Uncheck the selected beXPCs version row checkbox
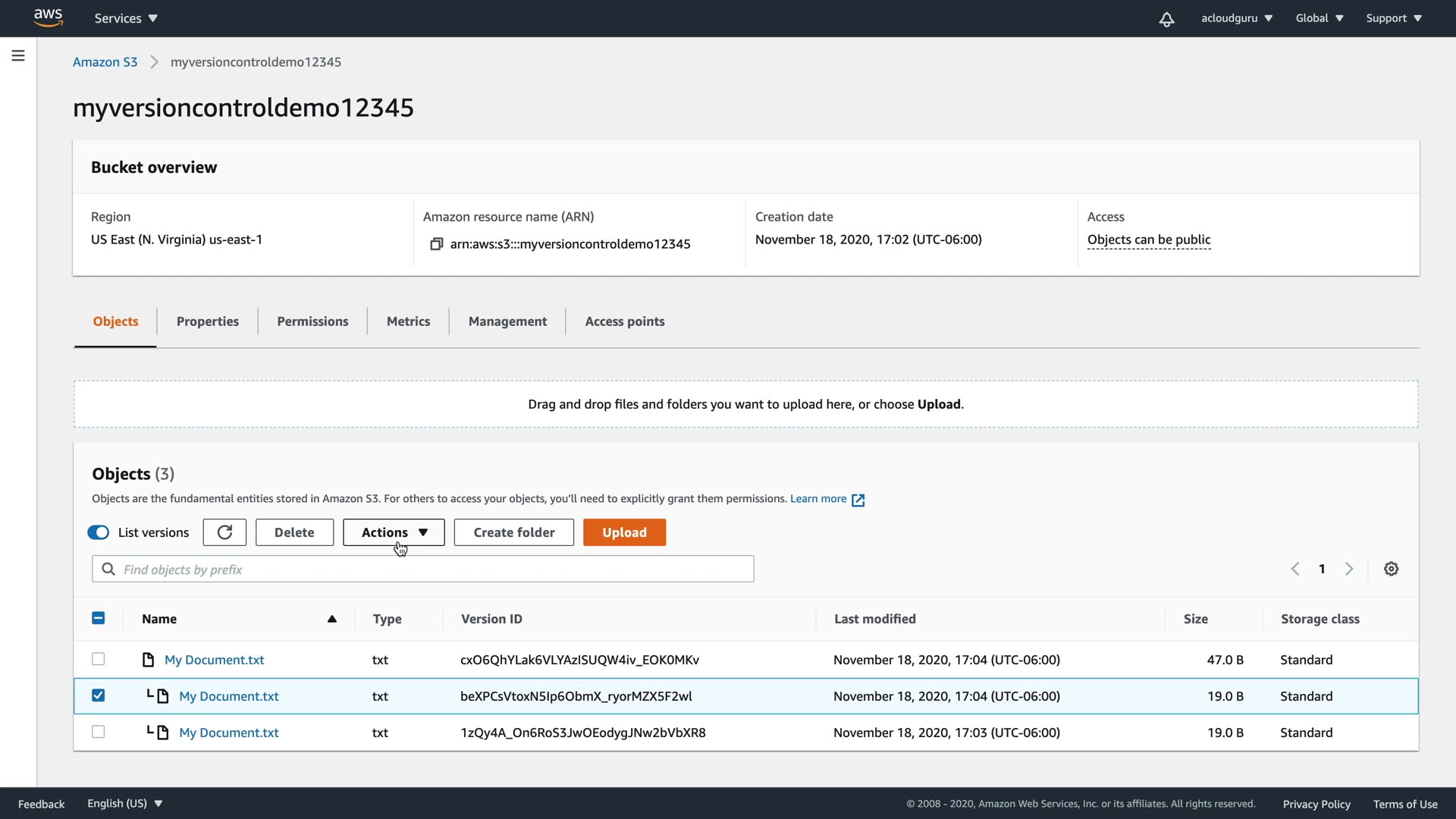 click(x=98, y=695)
